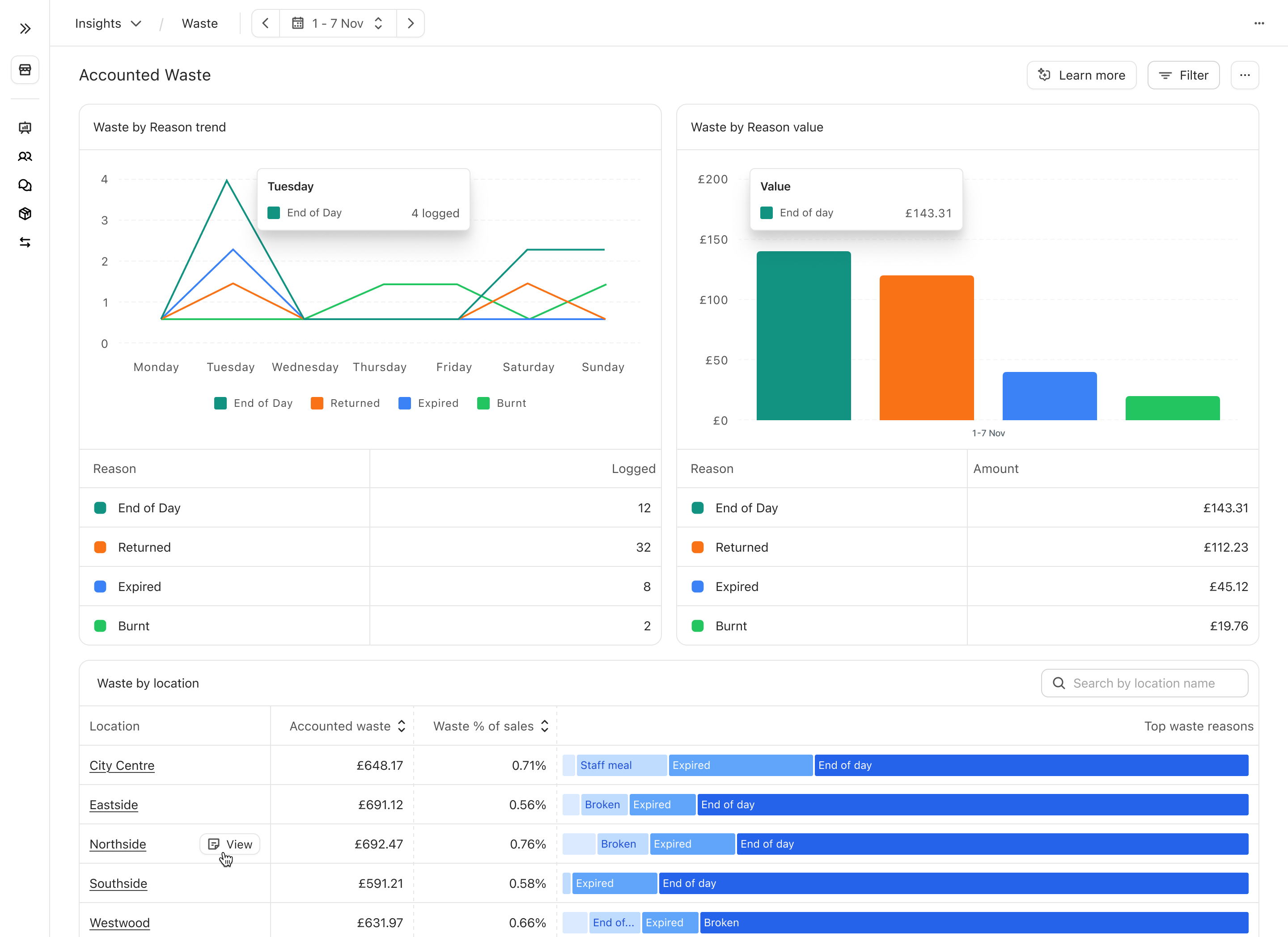Viewport: 1288px width, 937px height.
Task: Open the Northside View button
Action: pos(230,844)
